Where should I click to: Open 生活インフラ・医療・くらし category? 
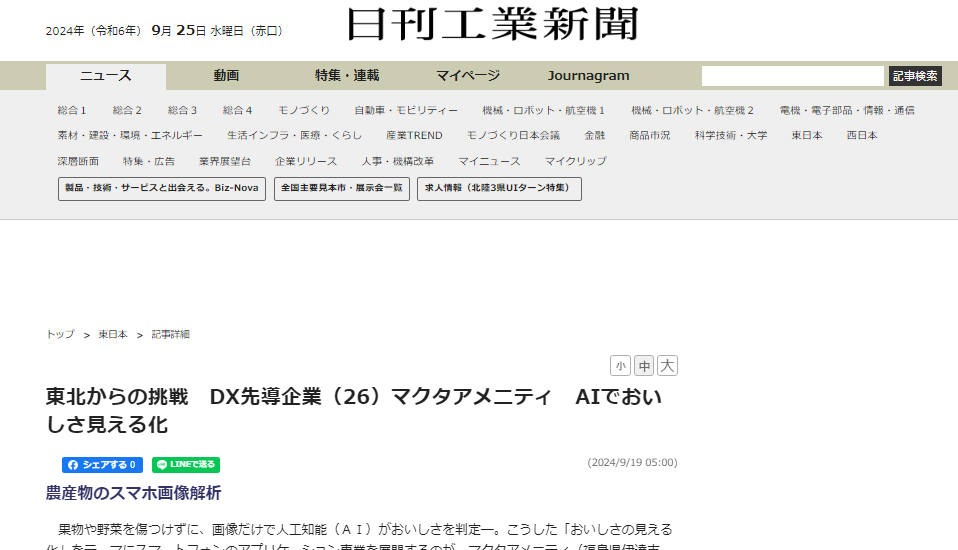pos(294,136)
